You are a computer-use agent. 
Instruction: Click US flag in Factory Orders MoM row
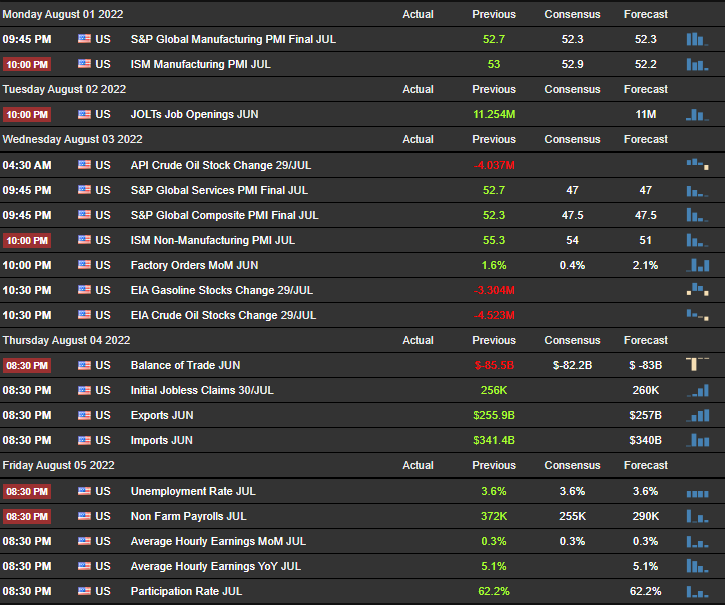coord(84,265)
